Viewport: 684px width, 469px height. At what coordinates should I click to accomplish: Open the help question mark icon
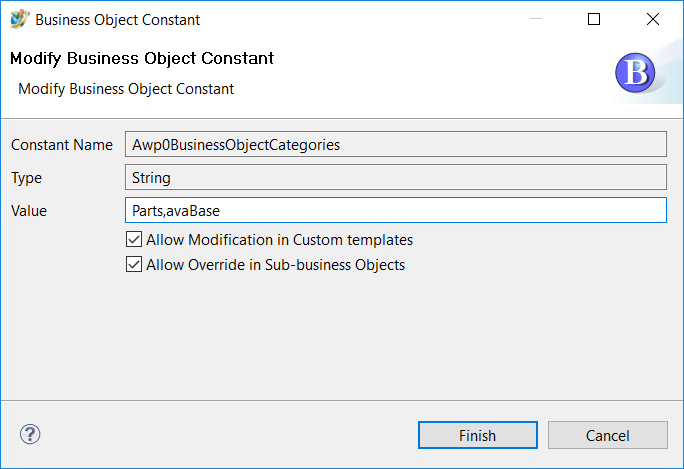[x=30, y=434]
